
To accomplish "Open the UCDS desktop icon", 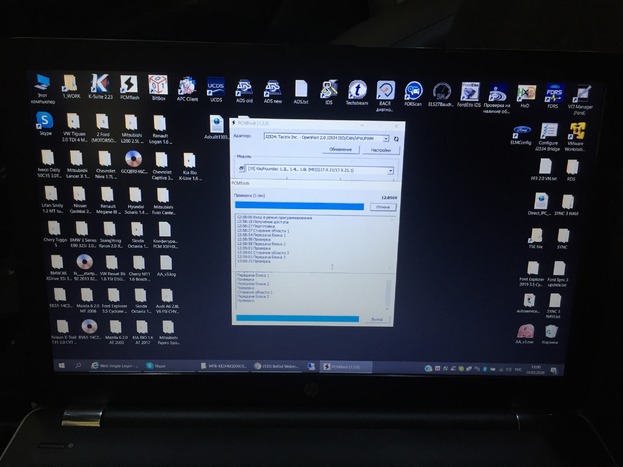I will point(215,88).
